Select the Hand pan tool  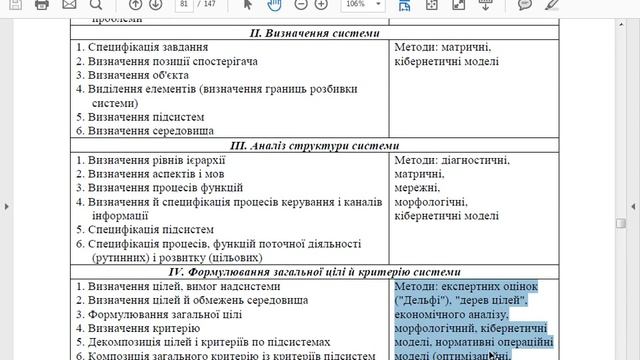point(274,4)
